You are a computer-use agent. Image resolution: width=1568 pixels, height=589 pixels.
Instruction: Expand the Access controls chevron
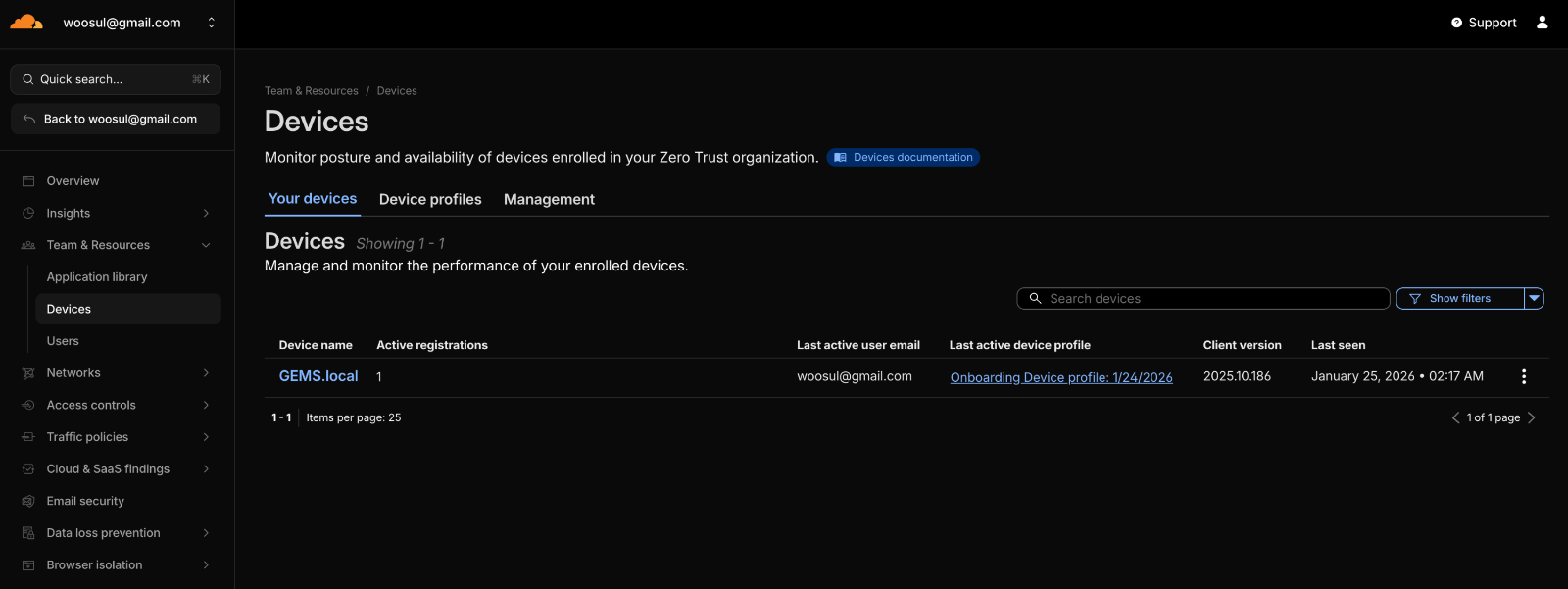click(x=206, y=405)
